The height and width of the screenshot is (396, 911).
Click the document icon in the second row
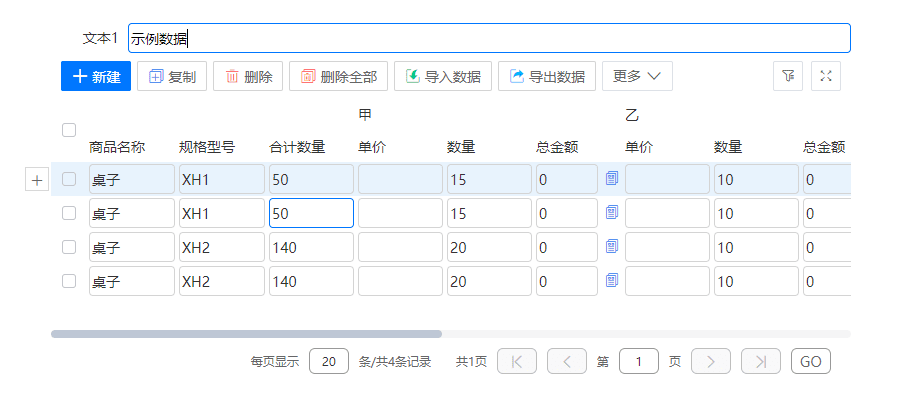pos(611,213)
